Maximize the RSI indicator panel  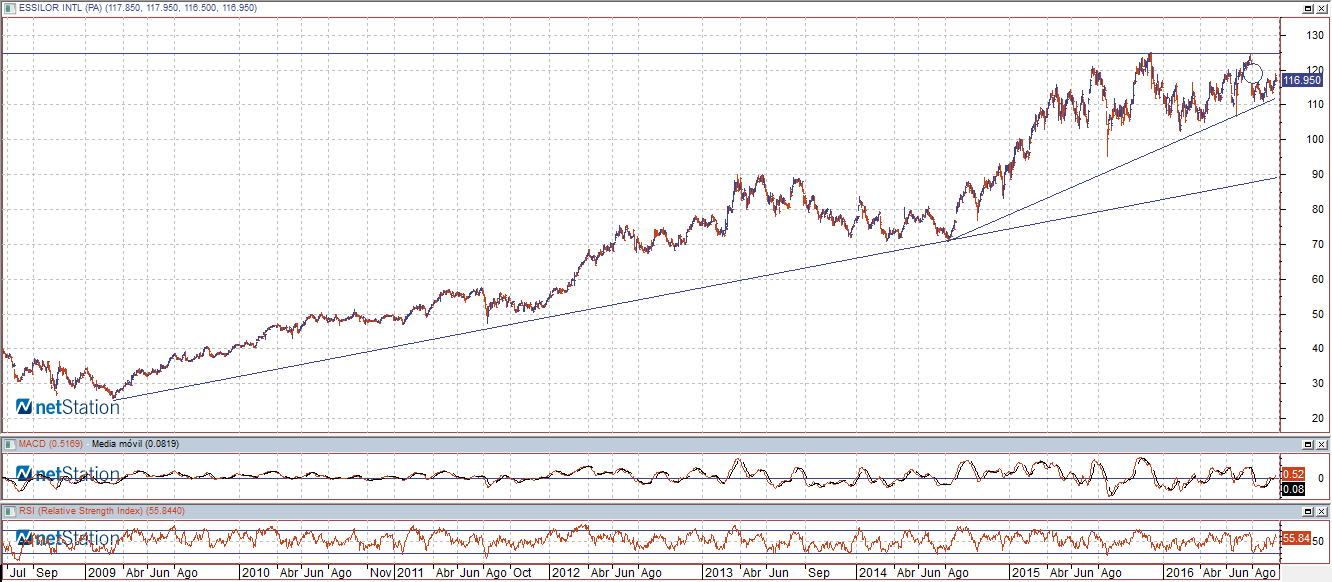coord(1308,511)
